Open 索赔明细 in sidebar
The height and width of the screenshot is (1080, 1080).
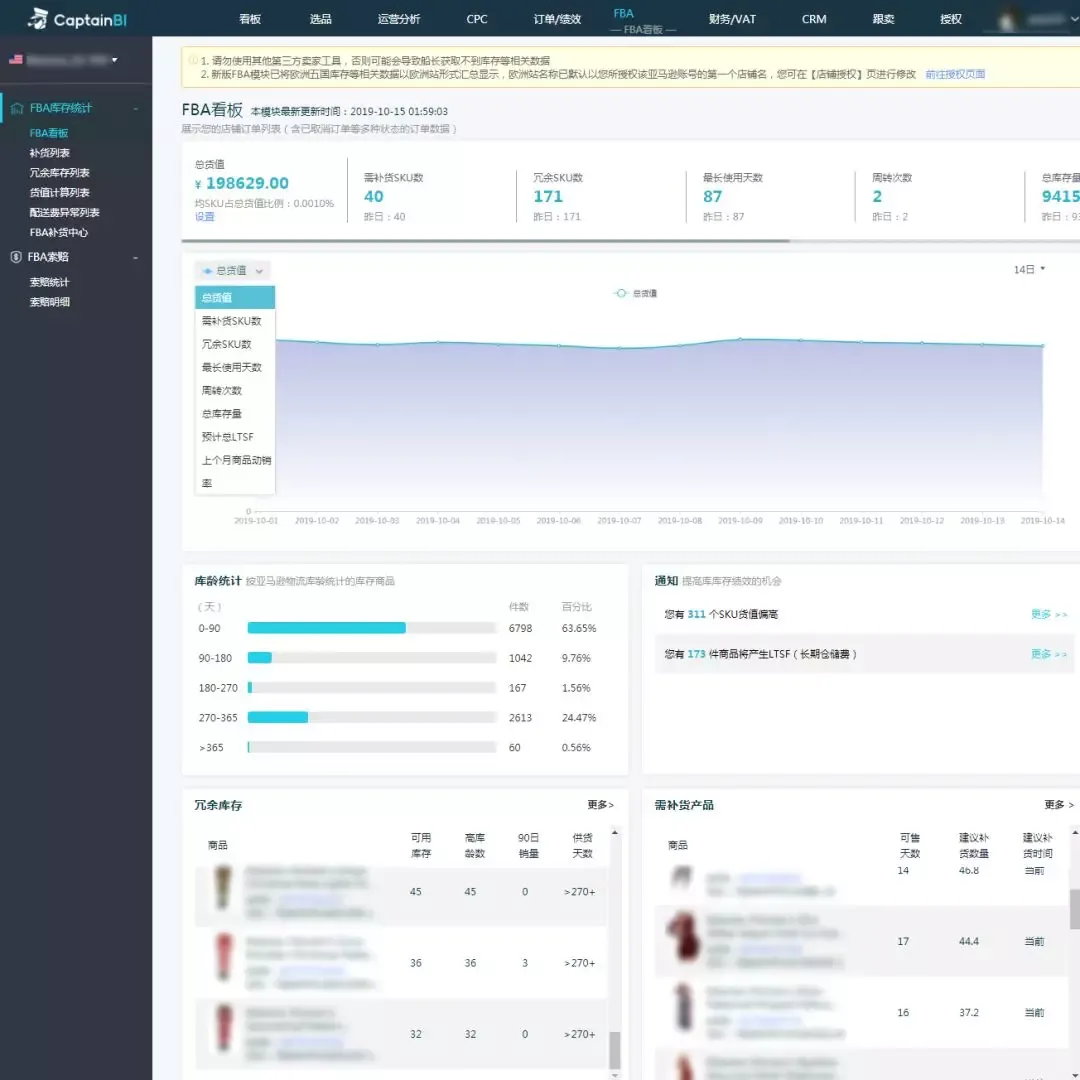click(x=50, y=302)
